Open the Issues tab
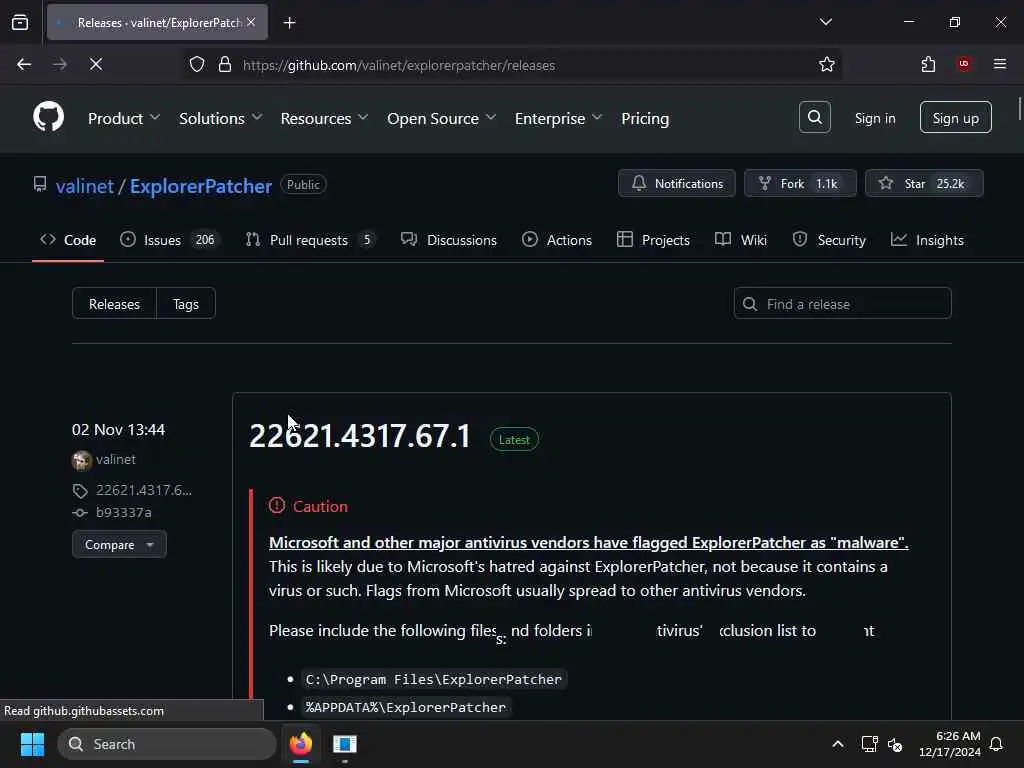The image size is (1024, 768). [x=169, y=240]
